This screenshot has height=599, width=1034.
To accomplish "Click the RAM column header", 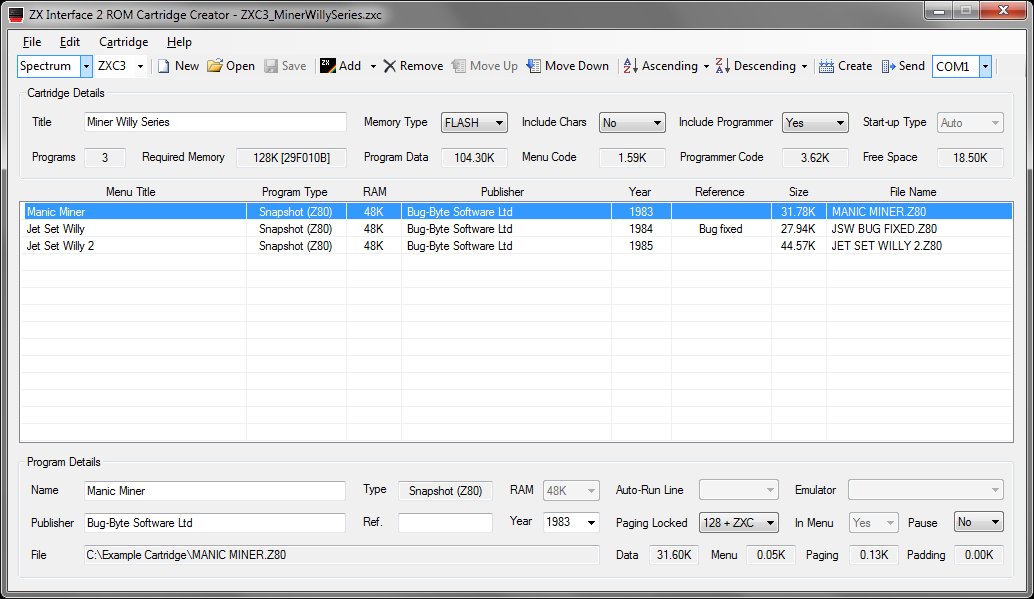I will 375,192.
